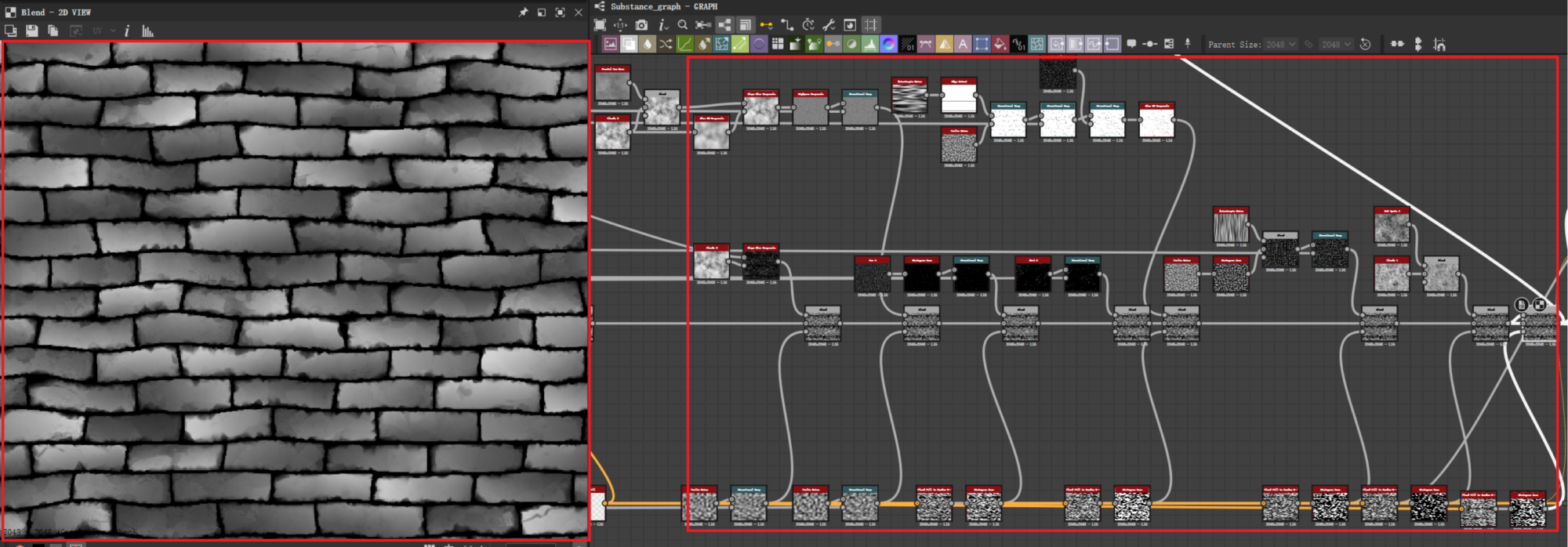The height and width of the screenshot is (547, 1568).
Task: Add an HSL color wheel node
Action: coord(888,45)
